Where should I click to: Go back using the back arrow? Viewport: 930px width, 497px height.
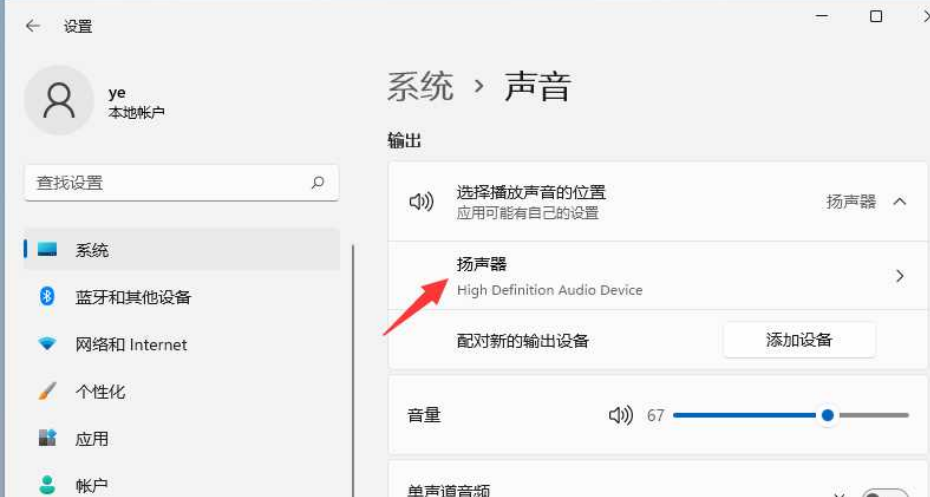33,26
